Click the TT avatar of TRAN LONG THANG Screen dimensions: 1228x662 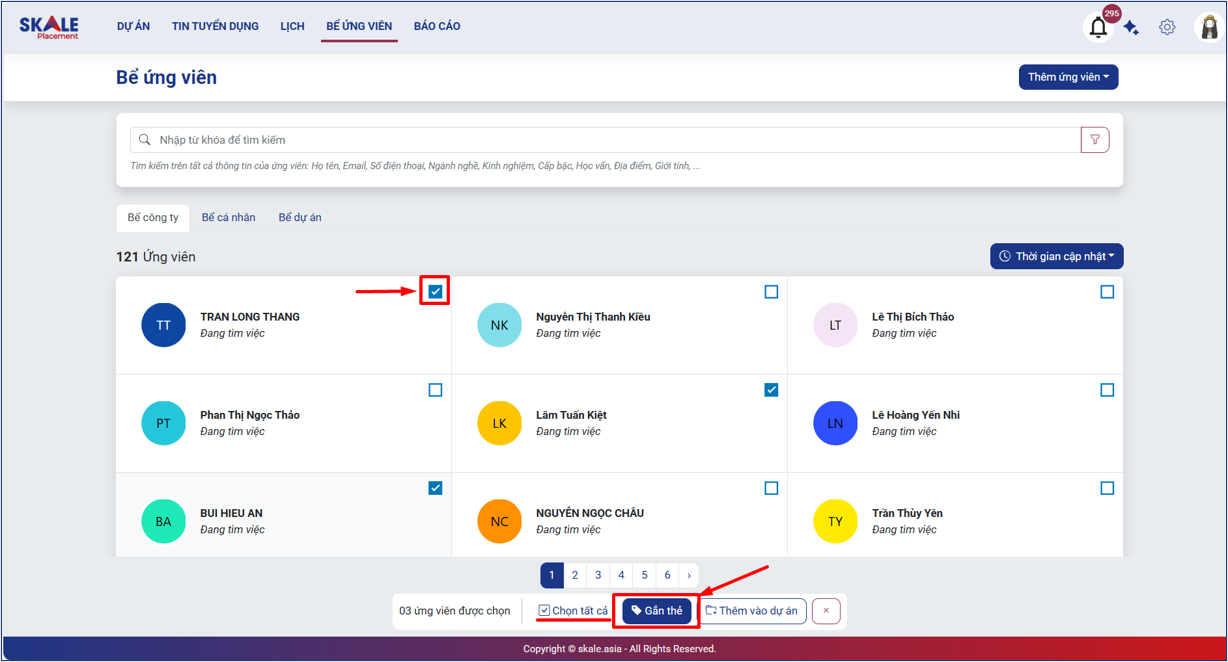[x=163, y=325]
